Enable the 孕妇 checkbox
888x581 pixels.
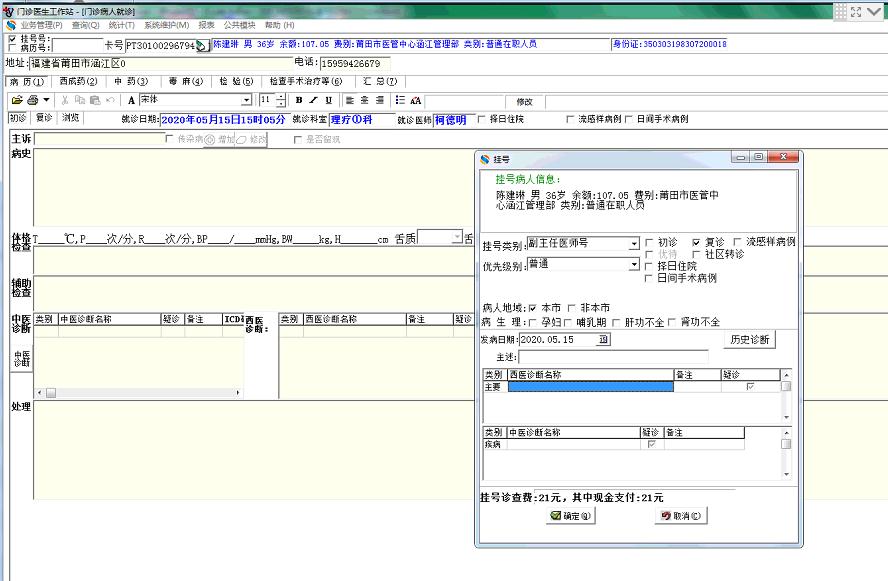click(x=532, y=322)
